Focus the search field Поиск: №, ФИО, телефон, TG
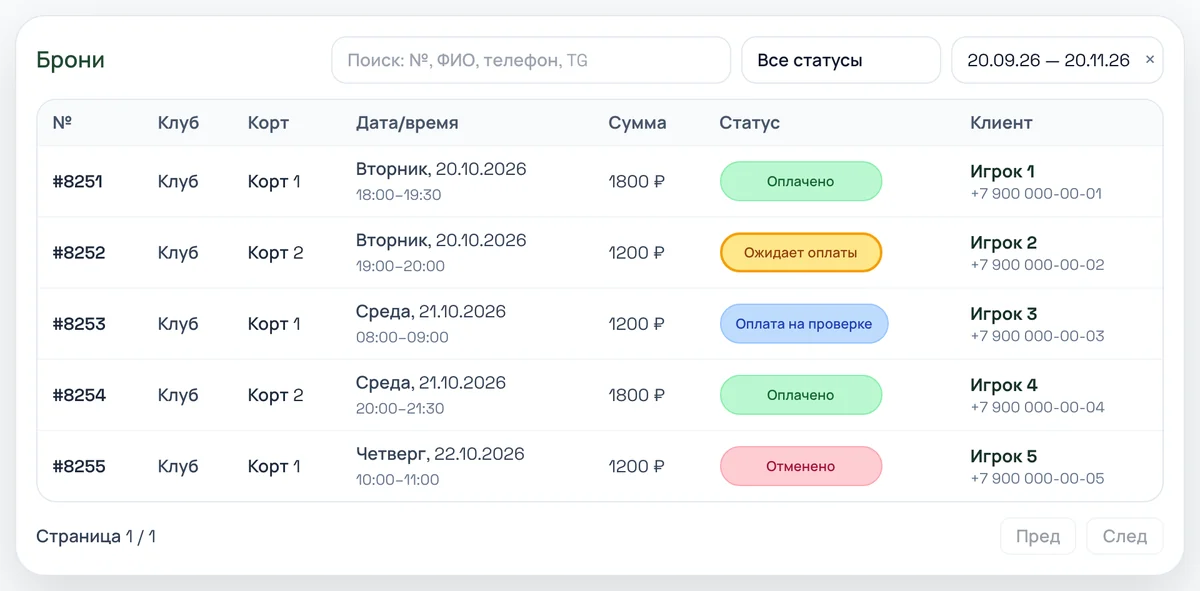 point(531,60)
